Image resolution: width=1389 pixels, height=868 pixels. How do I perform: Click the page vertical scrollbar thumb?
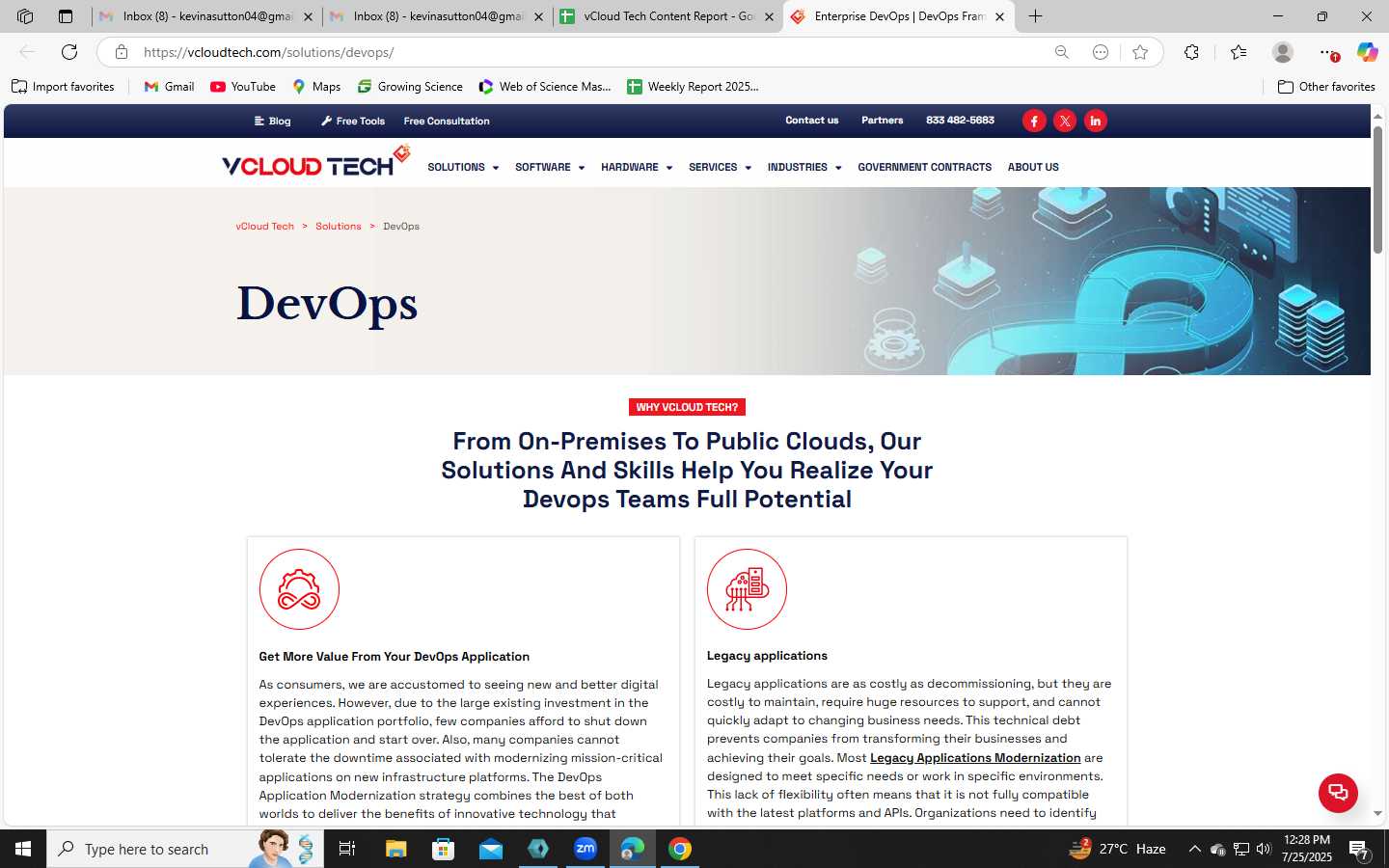pos(1378,188)
